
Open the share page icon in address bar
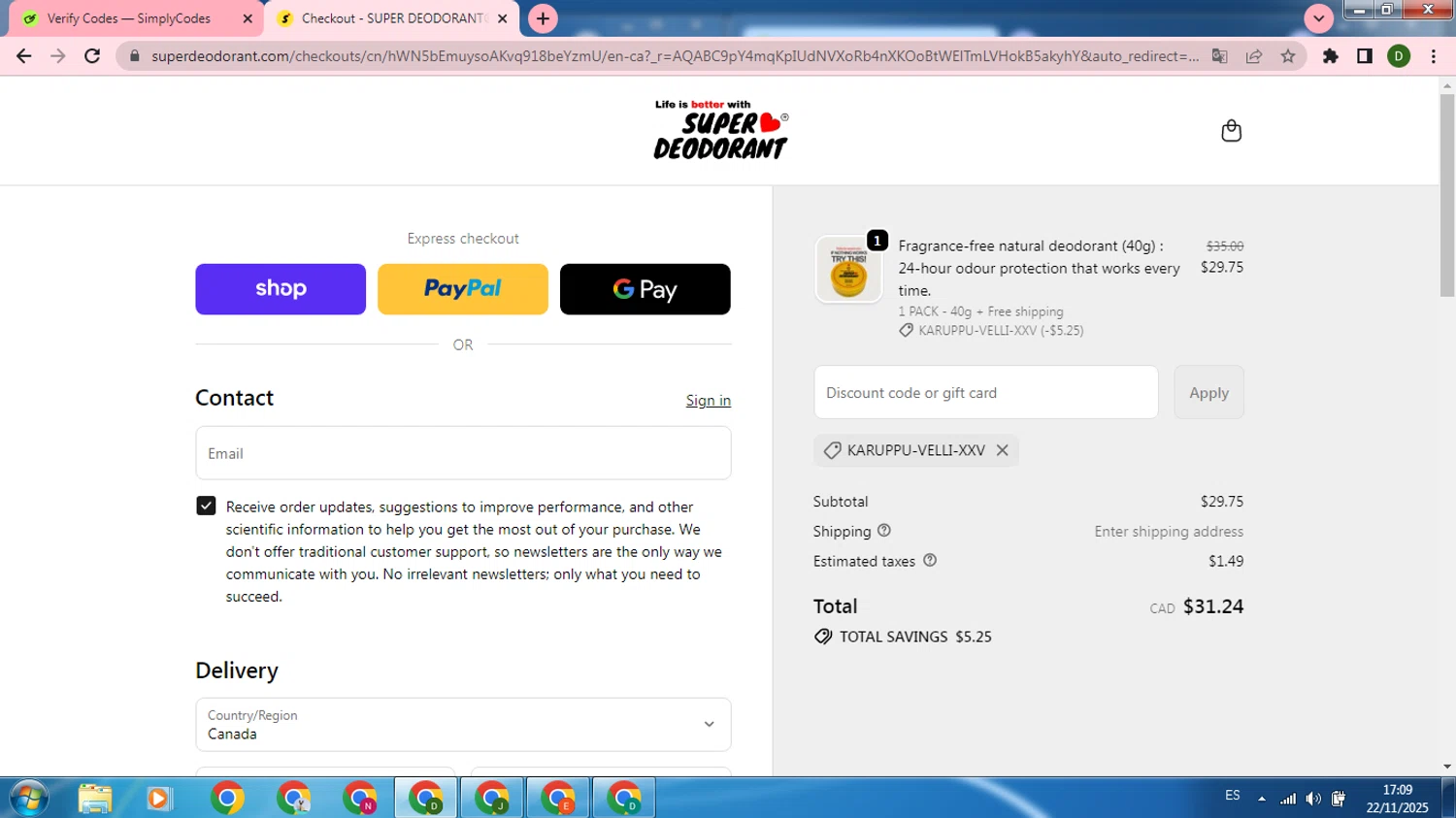tap(1254, 56)
